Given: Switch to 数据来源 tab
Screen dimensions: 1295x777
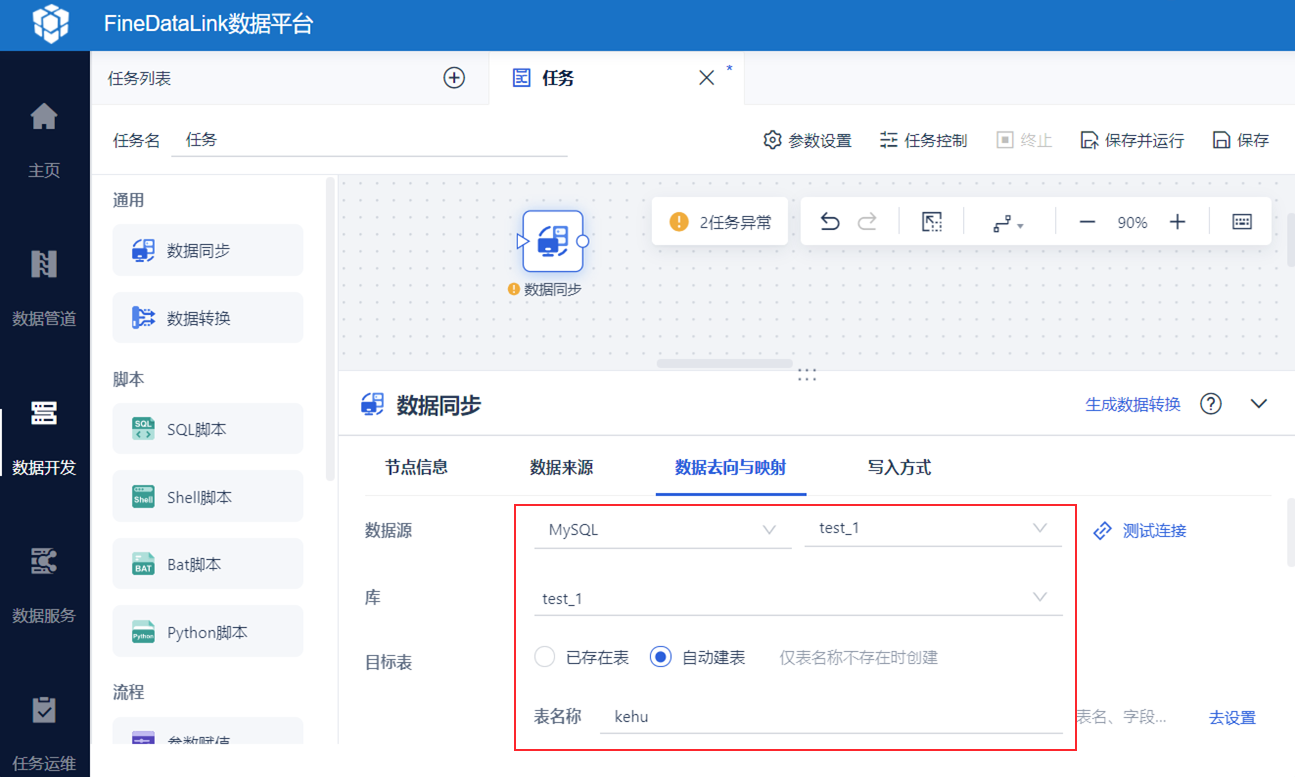Looking at the screenshot, I should [562, 467].
